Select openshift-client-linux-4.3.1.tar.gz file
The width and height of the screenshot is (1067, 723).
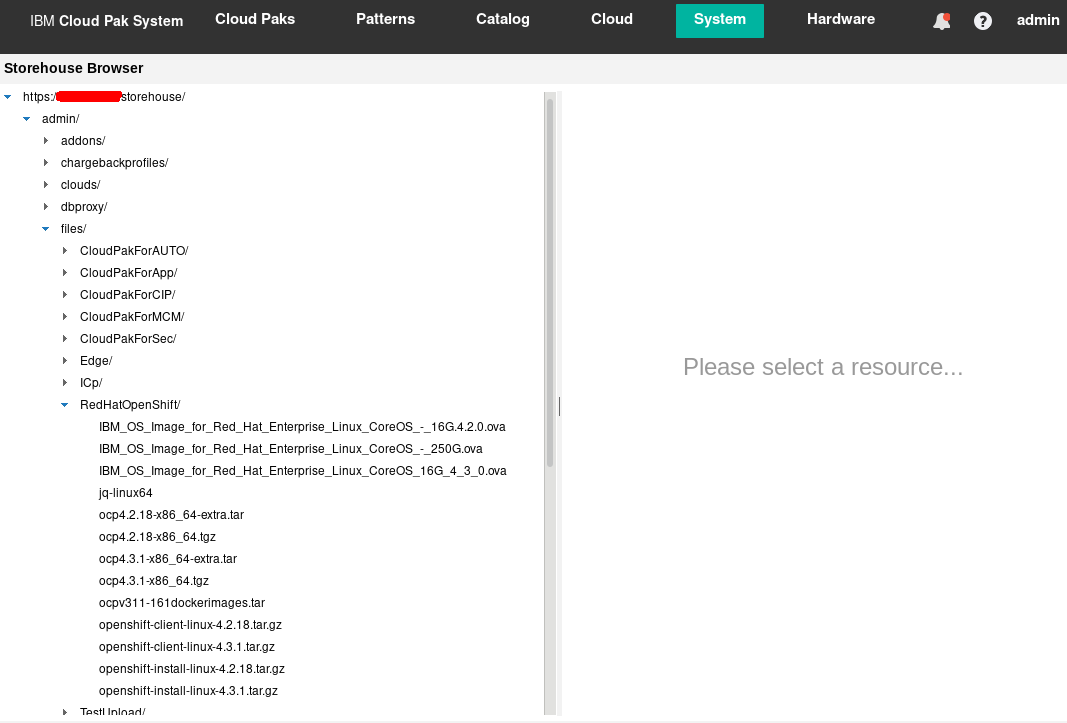click(x=186, y=647)
